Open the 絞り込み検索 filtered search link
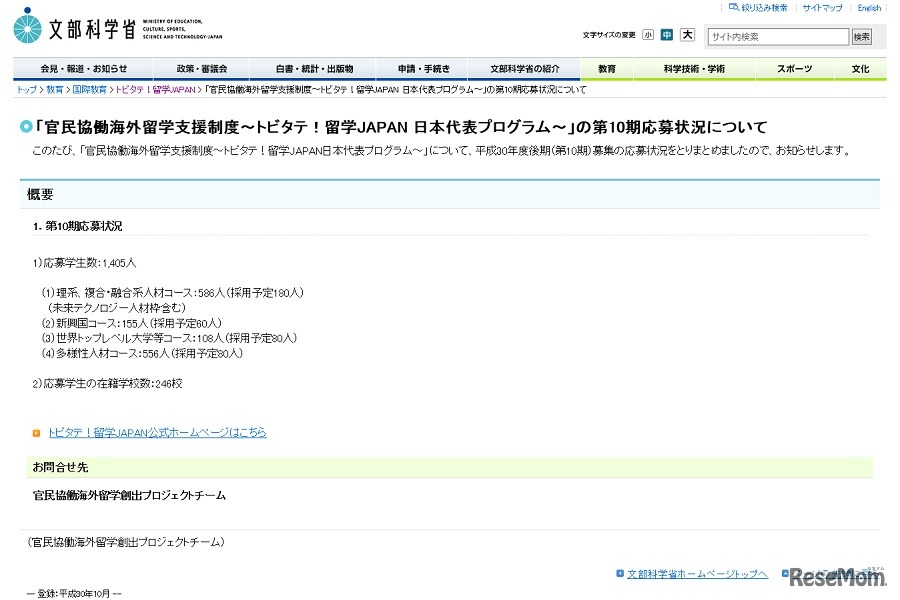 coord(764,7)
